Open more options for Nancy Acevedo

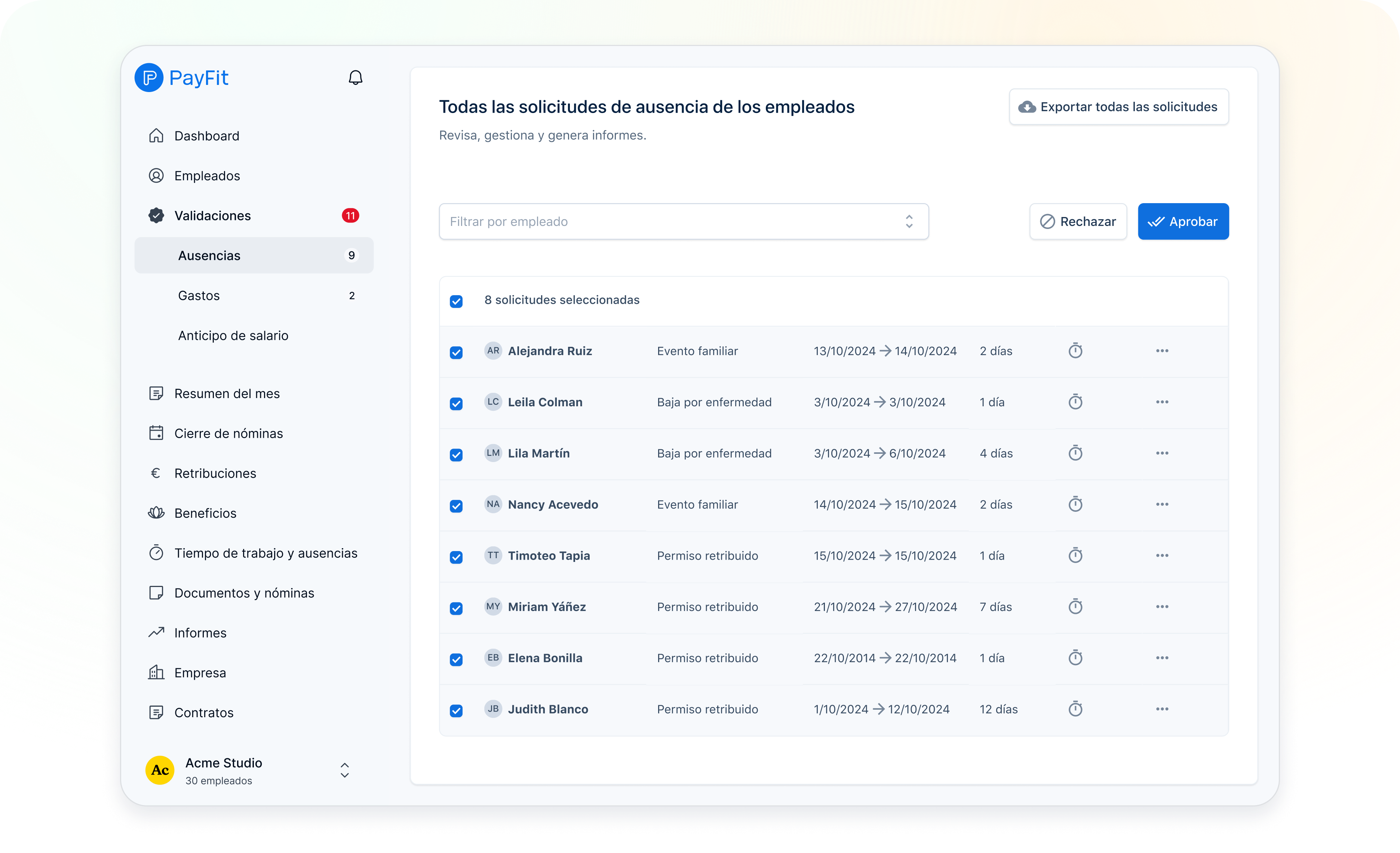point(1162,504)
